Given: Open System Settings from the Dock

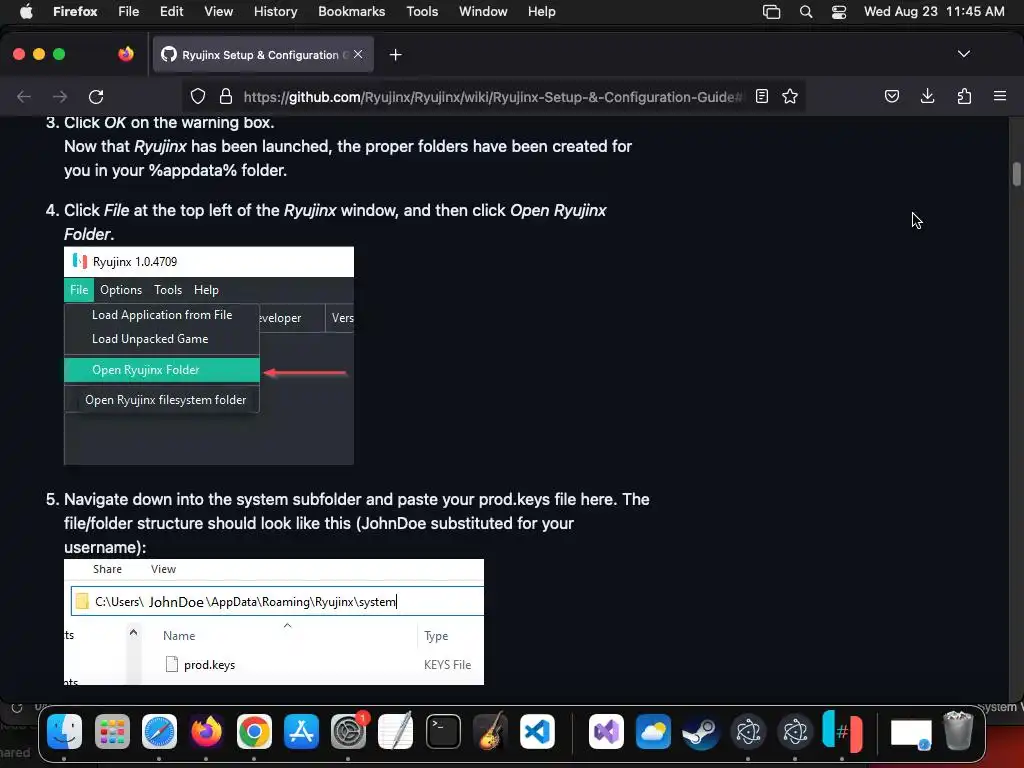Looking at the screenshot, I should [x=349, y=731].
